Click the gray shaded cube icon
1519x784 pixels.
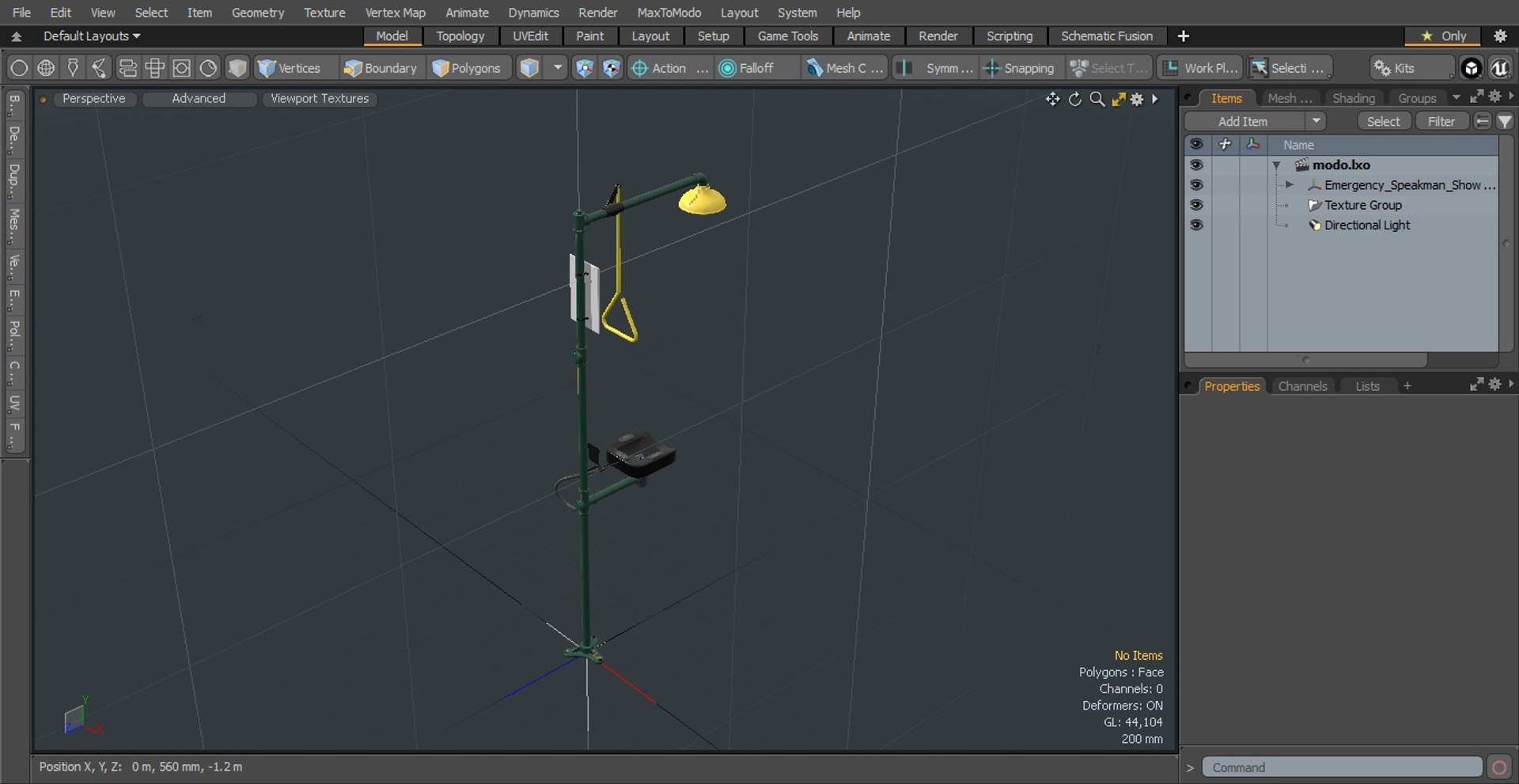[x=237, y=68]
